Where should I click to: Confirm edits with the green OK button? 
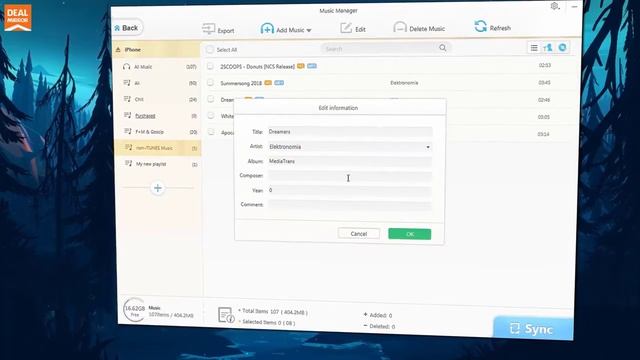[x=410, y=234]
